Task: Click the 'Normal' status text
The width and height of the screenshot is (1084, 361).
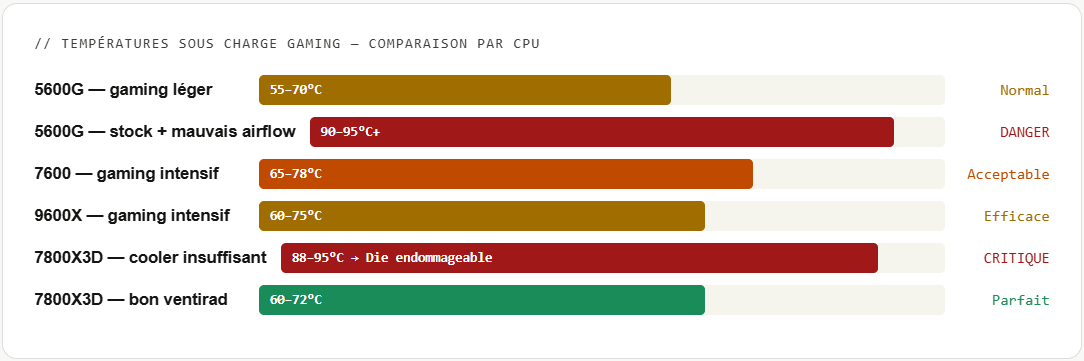Action: [1025, 90]
